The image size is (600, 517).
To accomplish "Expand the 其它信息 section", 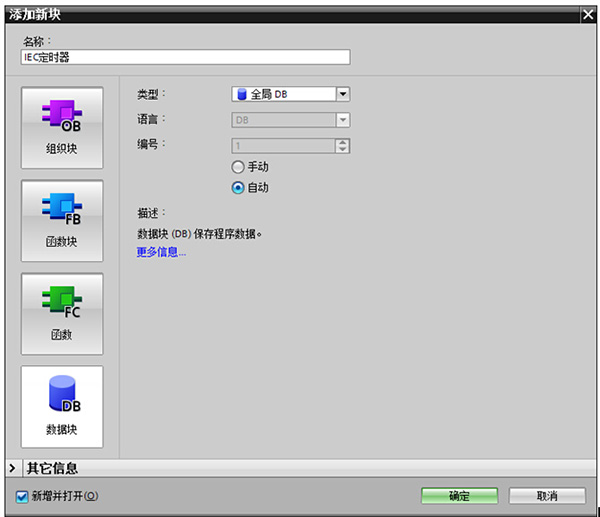I will [13, 467].
